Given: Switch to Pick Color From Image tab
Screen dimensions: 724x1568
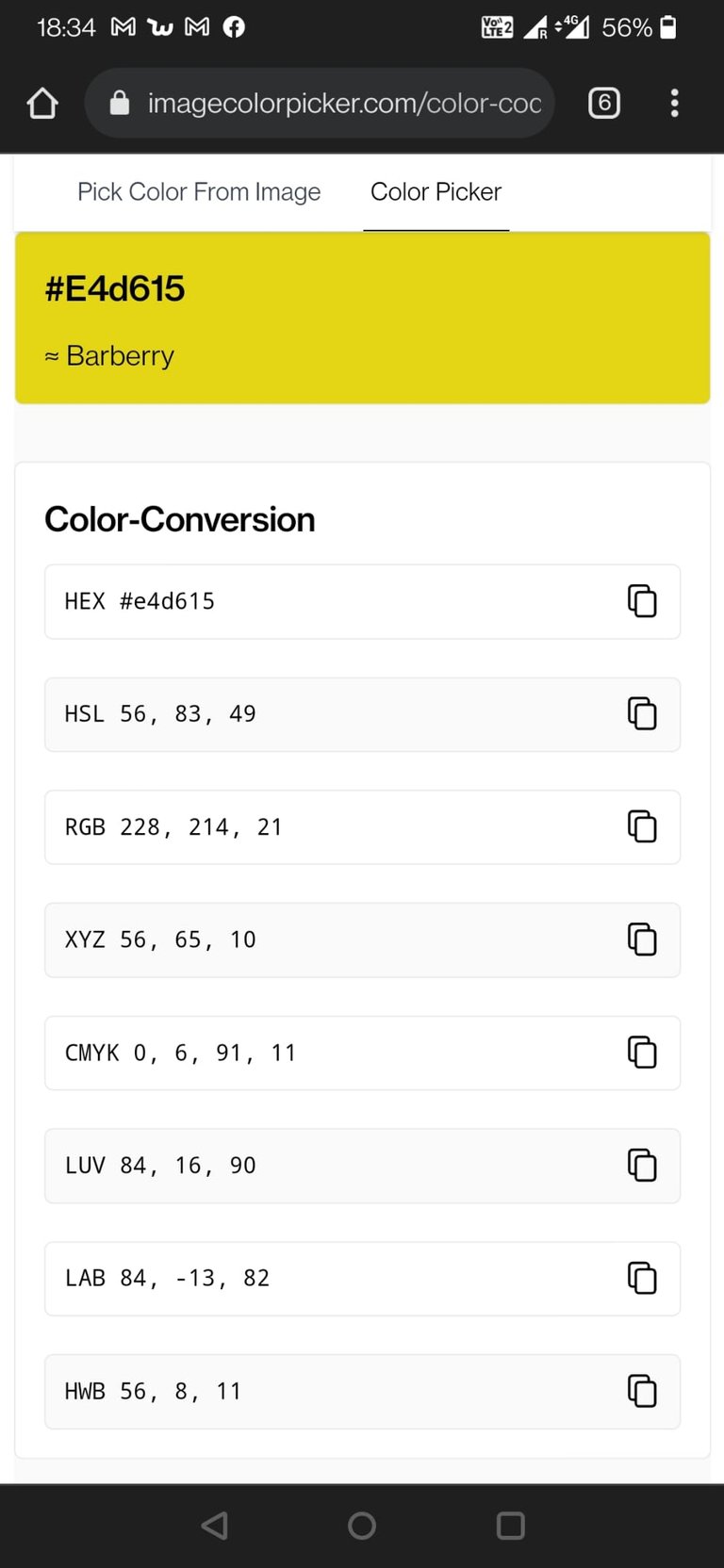Looking at the screenshot, I should pyautogui.click(x=199, y=192).
